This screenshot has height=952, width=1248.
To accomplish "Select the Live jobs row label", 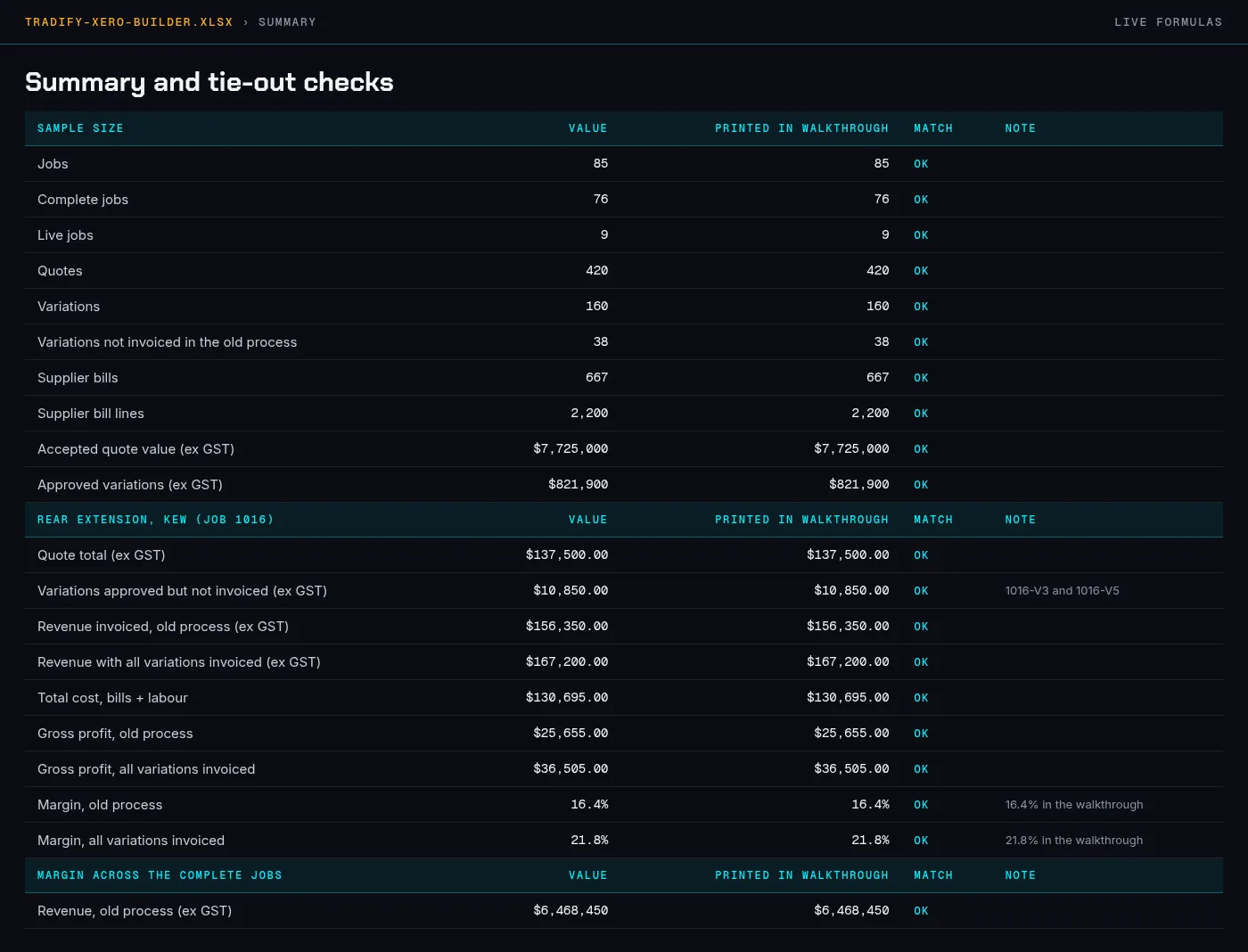I will click(65, 235).
